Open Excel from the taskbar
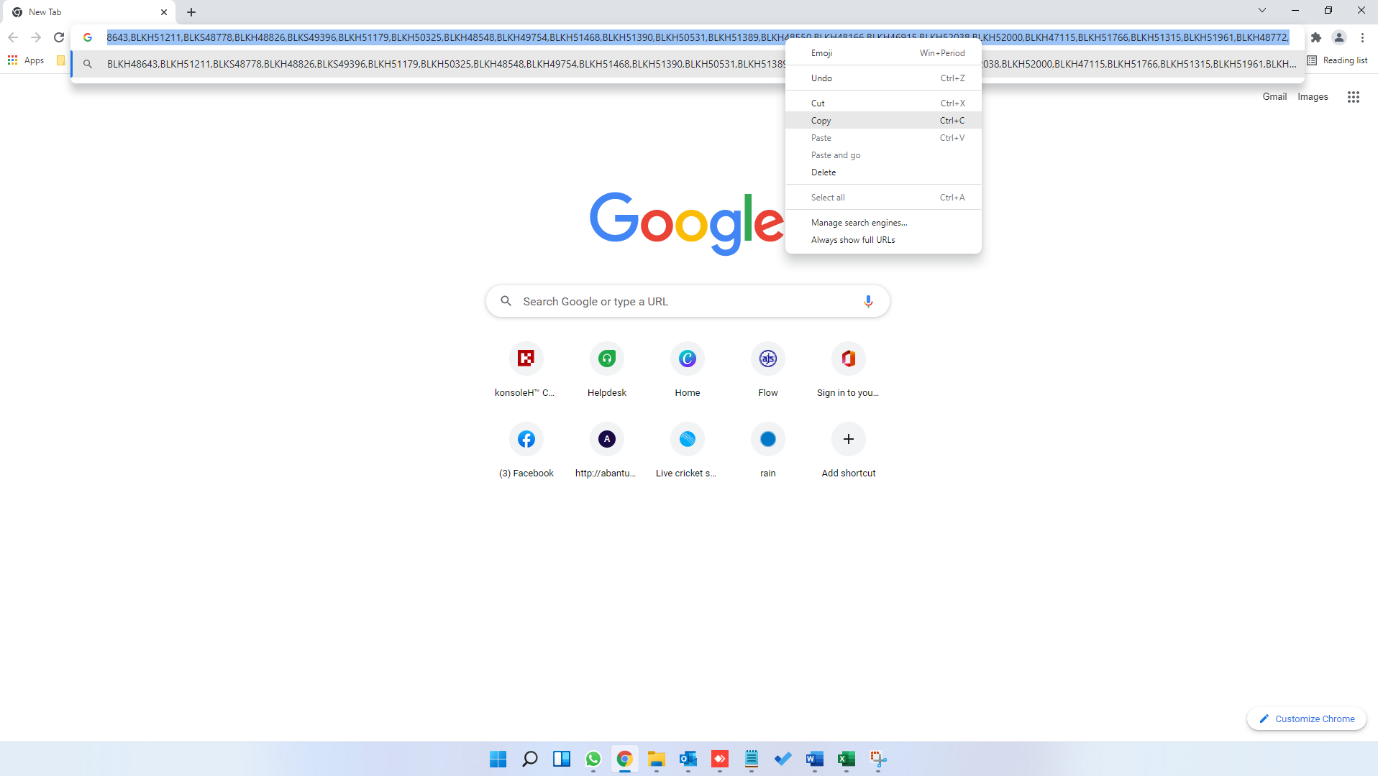 click(846, 759)
